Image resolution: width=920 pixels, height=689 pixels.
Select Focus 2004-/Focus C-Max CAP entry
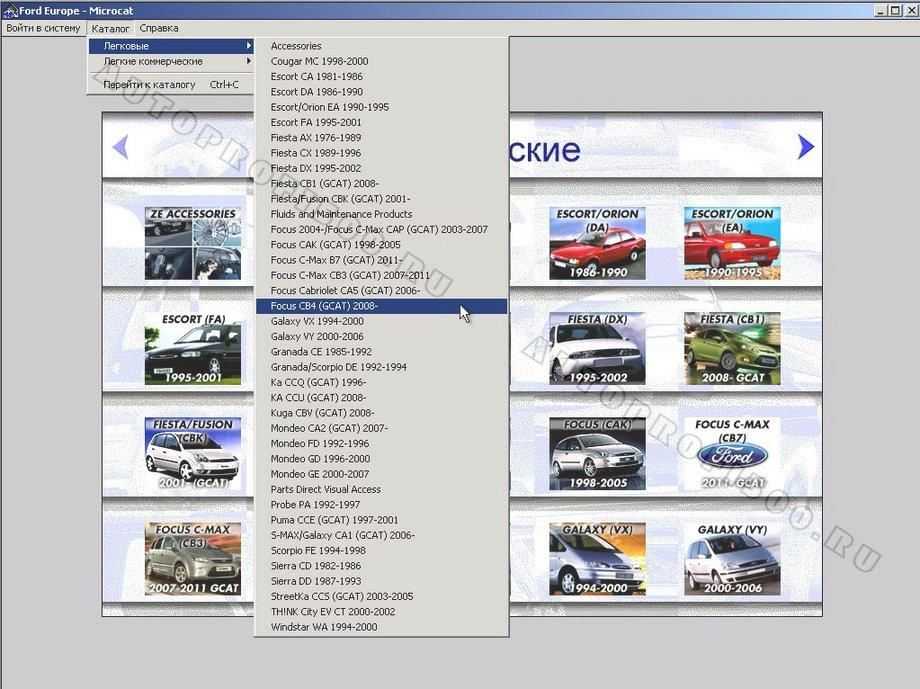(x=381, y=229)
